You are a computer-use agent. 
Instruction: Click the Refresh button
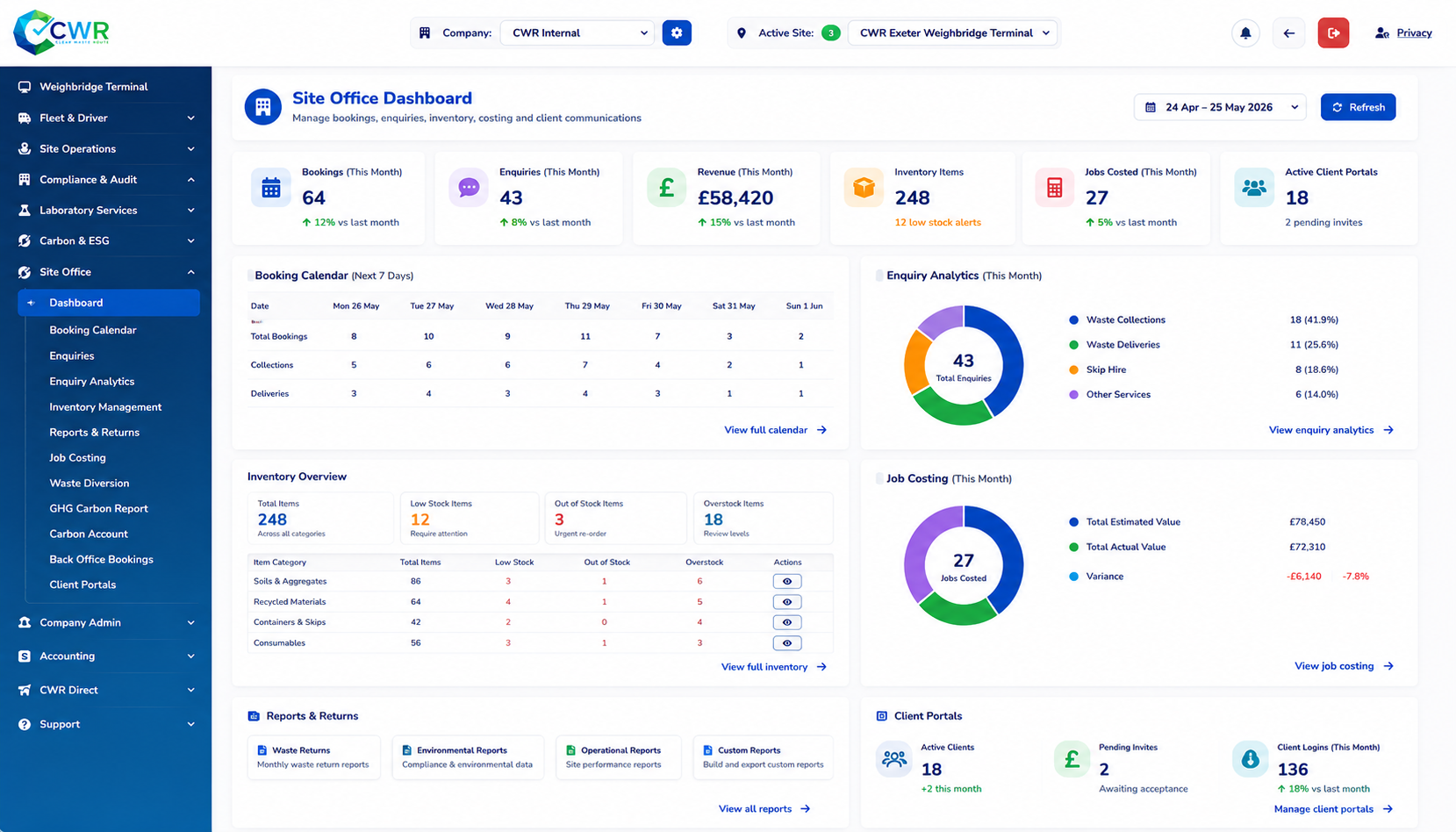tap(1358, 107)
